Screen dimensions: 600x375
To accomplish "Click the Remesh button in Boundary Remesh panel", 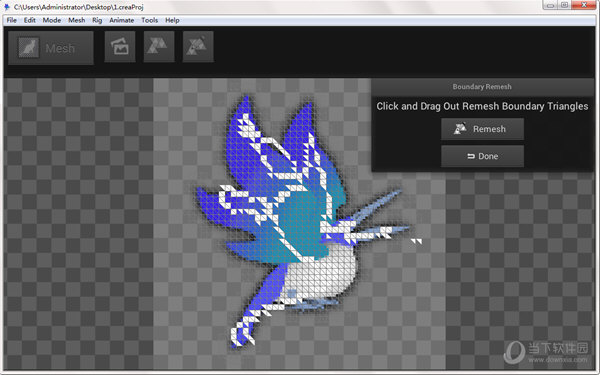I will pos(482,129).
